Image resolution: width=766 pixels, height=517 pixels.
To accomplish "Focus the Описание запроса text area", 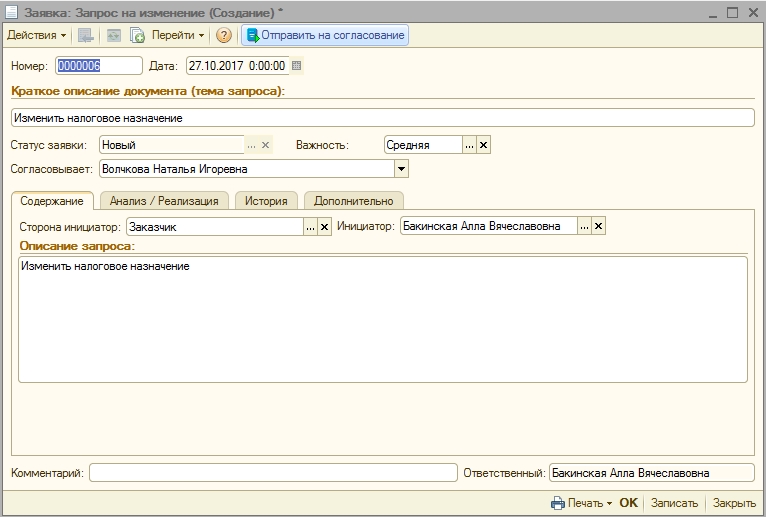I will tap(382, 320).
